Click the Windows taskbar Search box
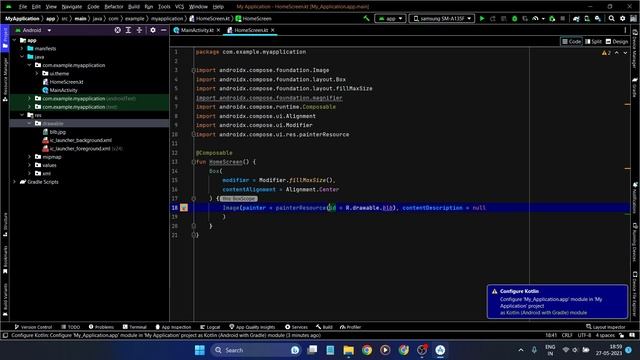Image resolution: width=640 pixels, height=360 pixels. (256, 350)
